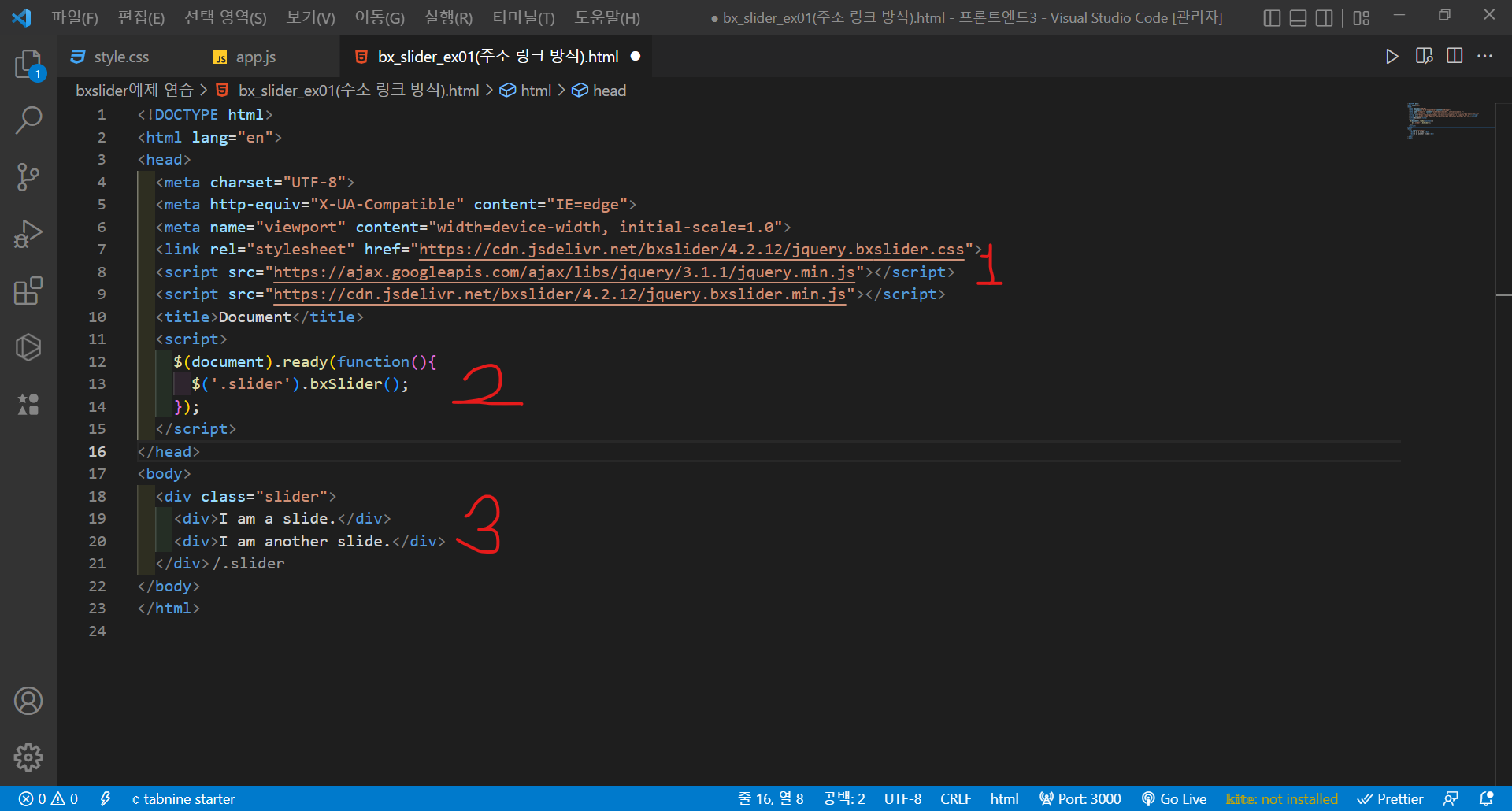Select the bx_slider_ex01 html tab
1512x811 pixels.
click(498, 57)
